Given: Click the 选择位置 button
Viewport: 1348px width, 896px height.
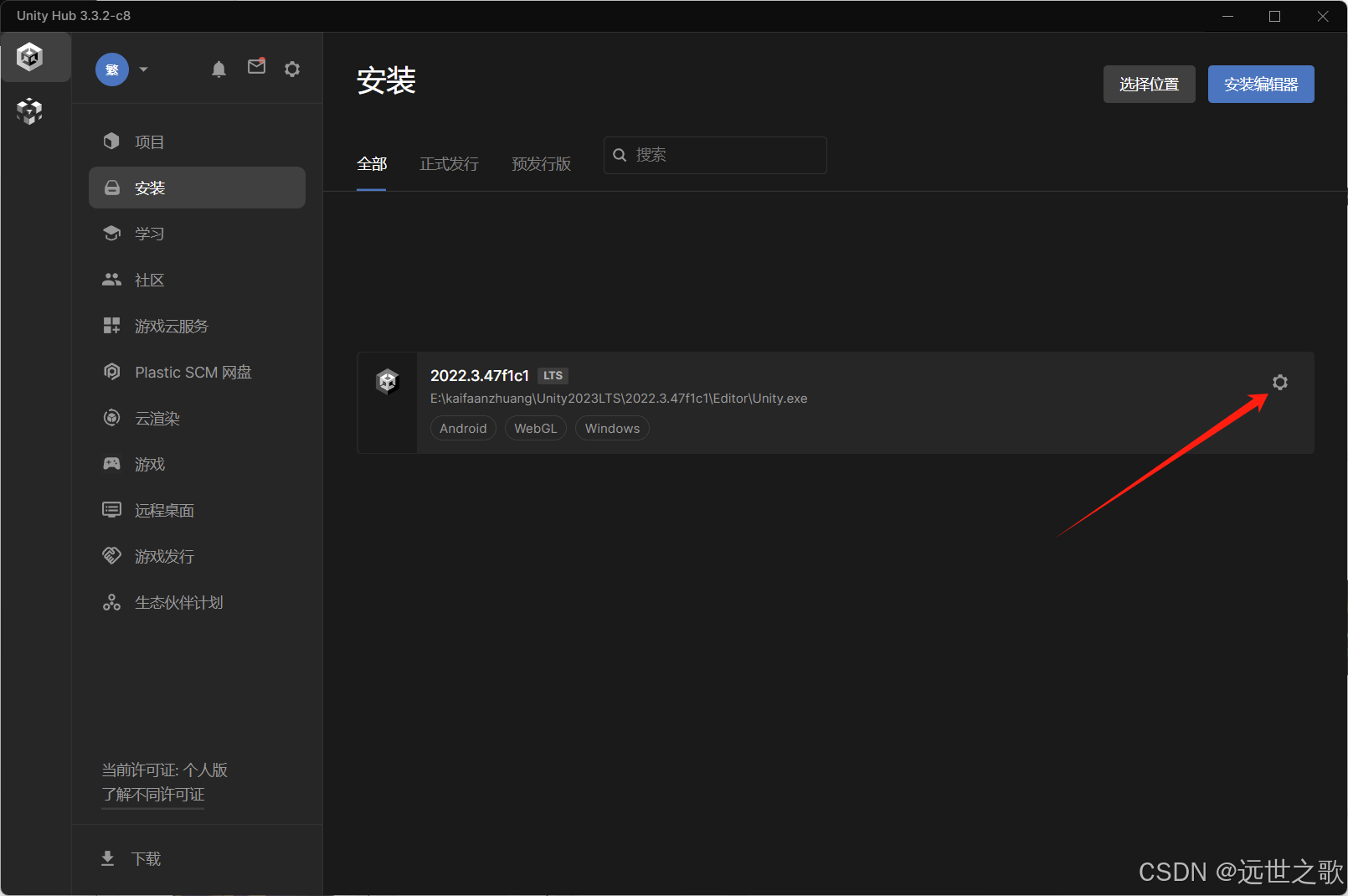Looking at the screenshot, I should coord(1149,85).
